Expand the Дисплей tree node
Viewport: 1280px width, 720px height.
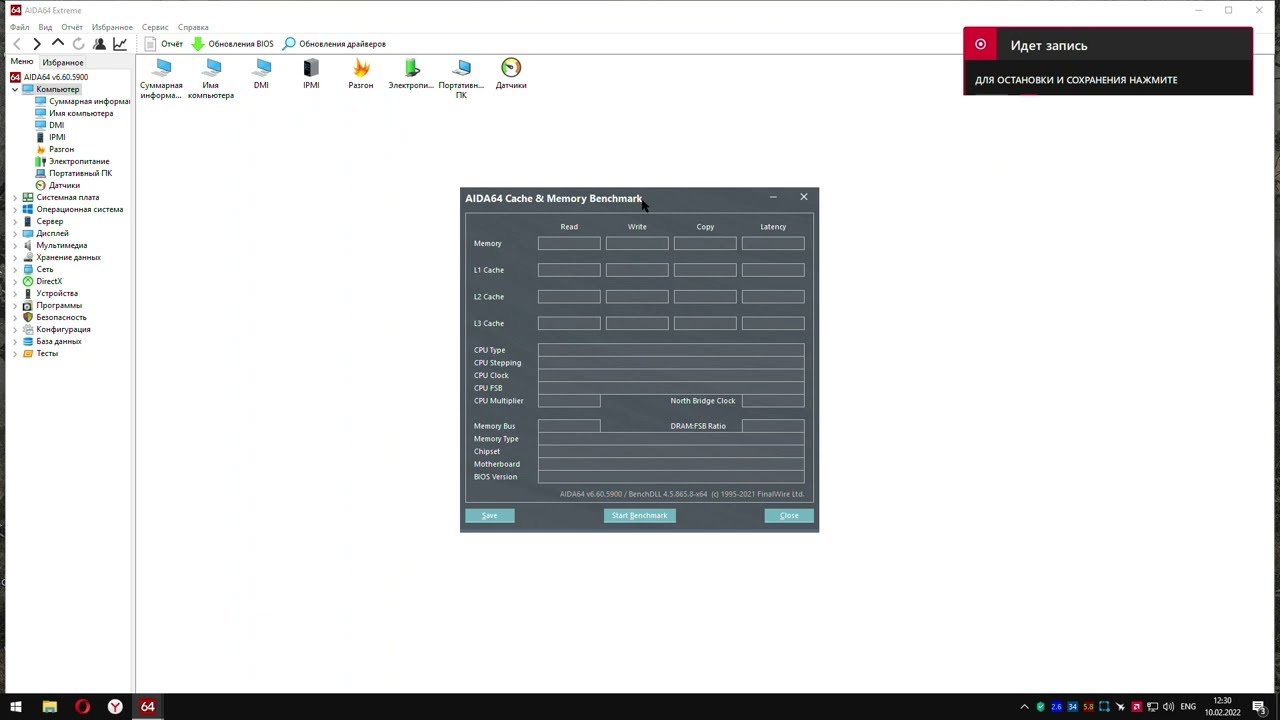[x=15, y=233]
